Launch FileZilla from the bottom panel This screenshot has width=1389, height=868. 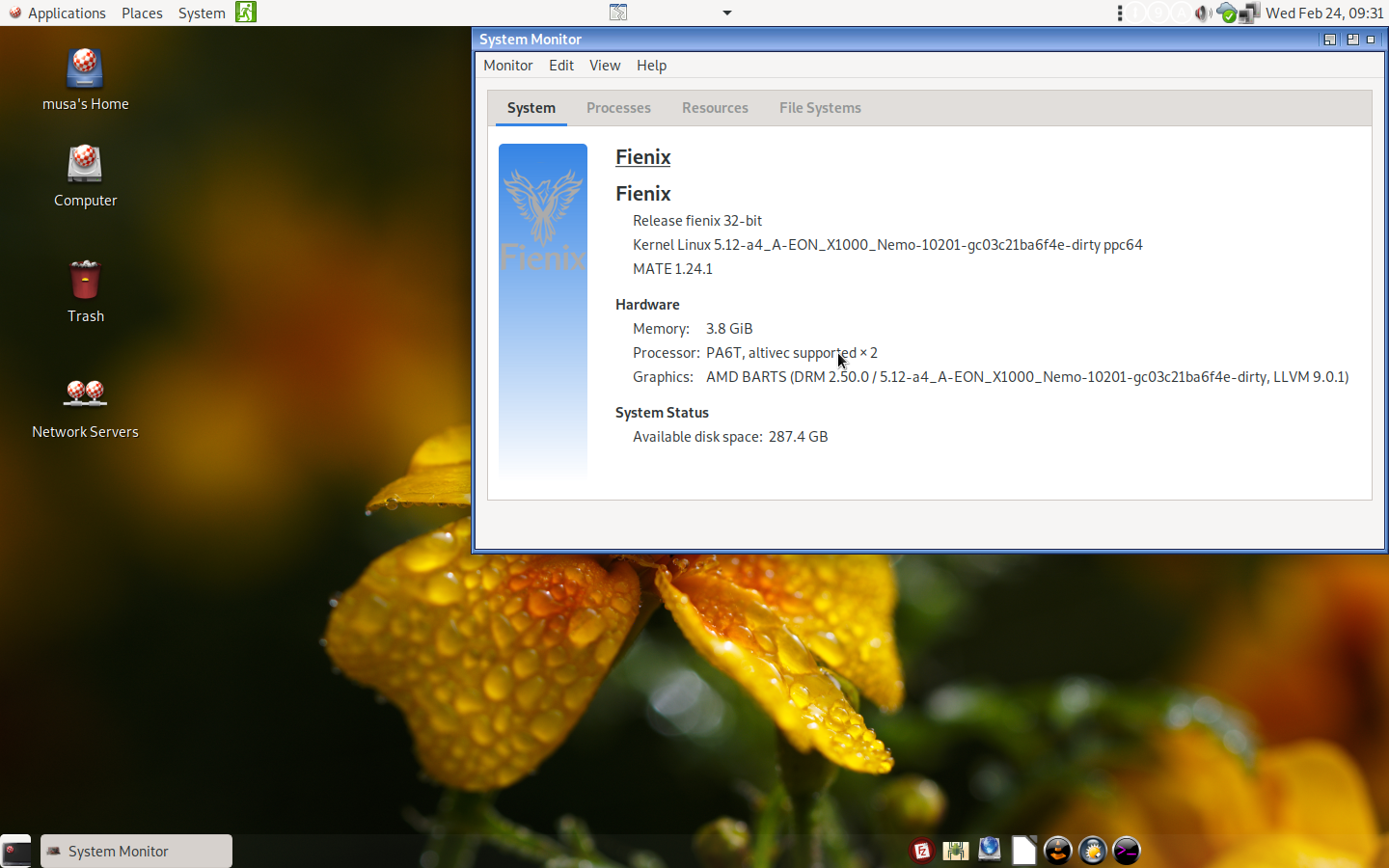click(921, 851)
